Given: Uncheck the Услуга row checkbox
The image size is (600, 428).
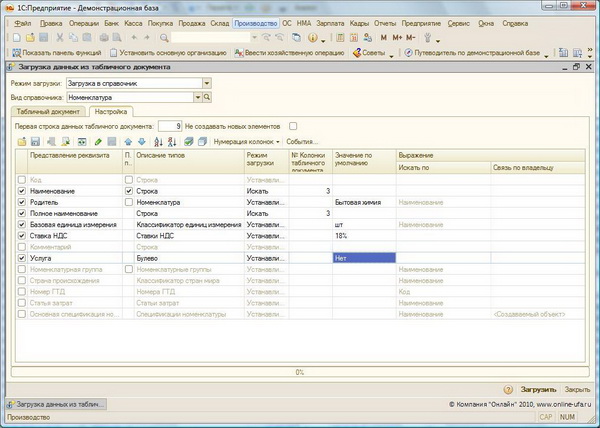Looking at the screenshot, I should [22, 258].
